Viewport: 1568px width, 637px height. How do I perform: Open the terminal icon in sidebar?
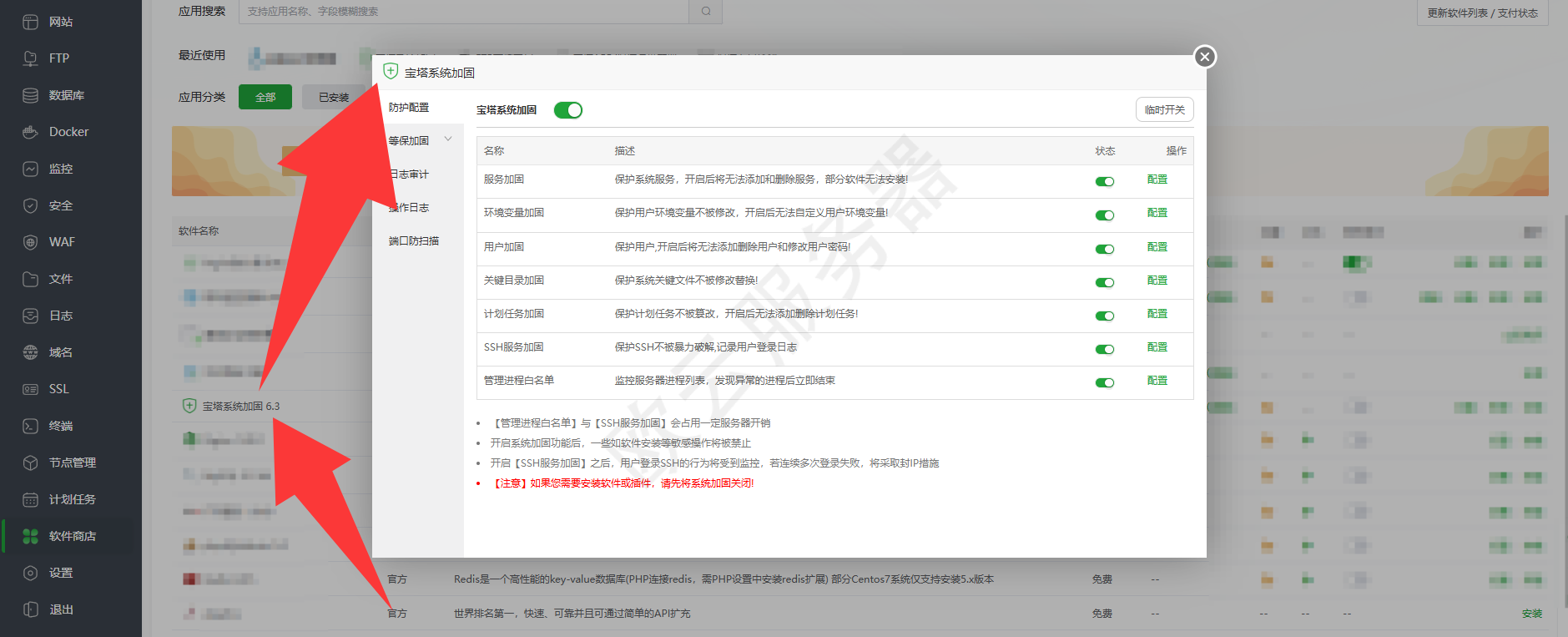pos(30,426)
